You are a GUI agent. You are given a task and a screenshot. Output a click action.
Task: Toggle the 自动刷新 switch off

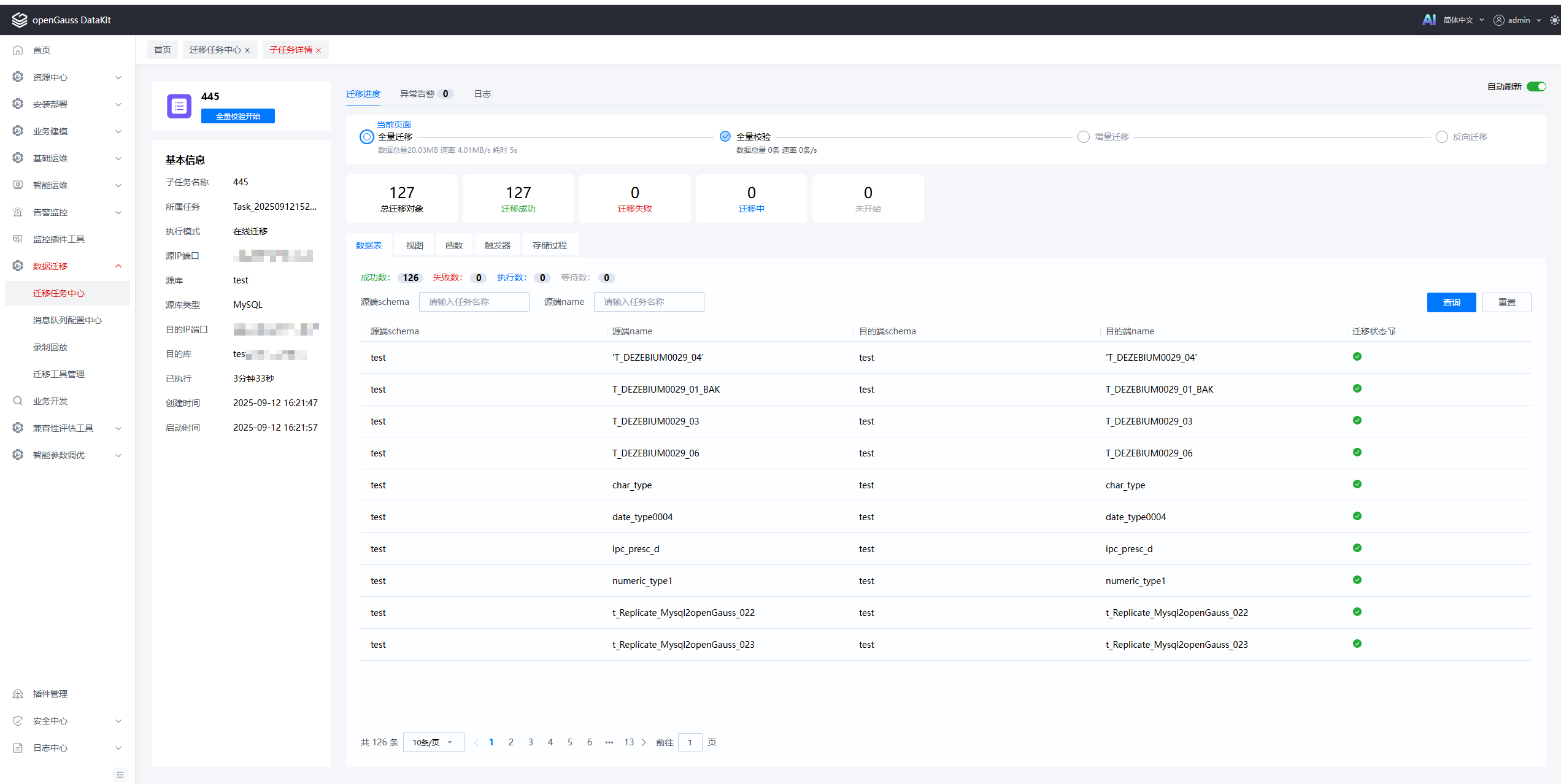pyautogui.click(x=1536, y=86)
